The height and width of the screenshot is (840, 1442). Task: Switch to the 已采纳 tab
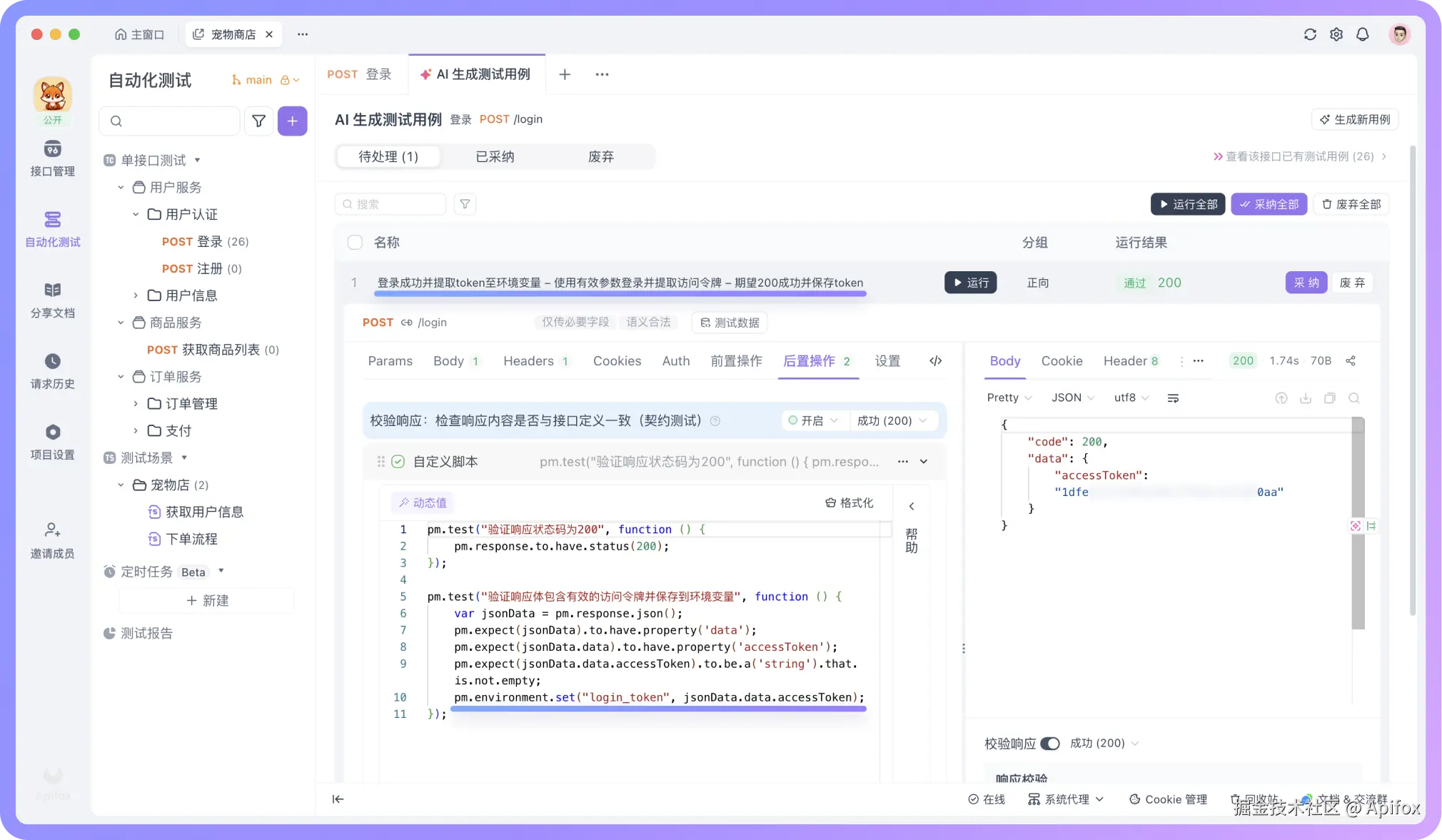click(494, 156)
